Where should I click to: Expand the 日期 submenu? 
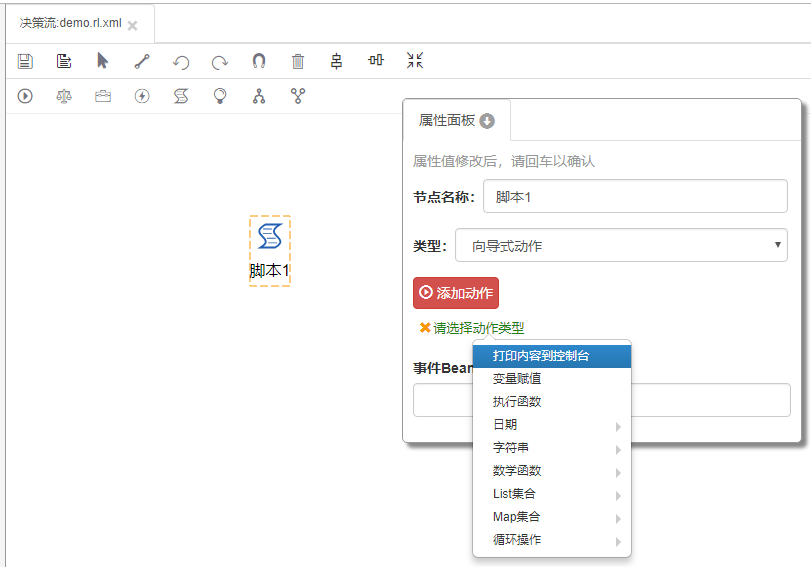552,425
